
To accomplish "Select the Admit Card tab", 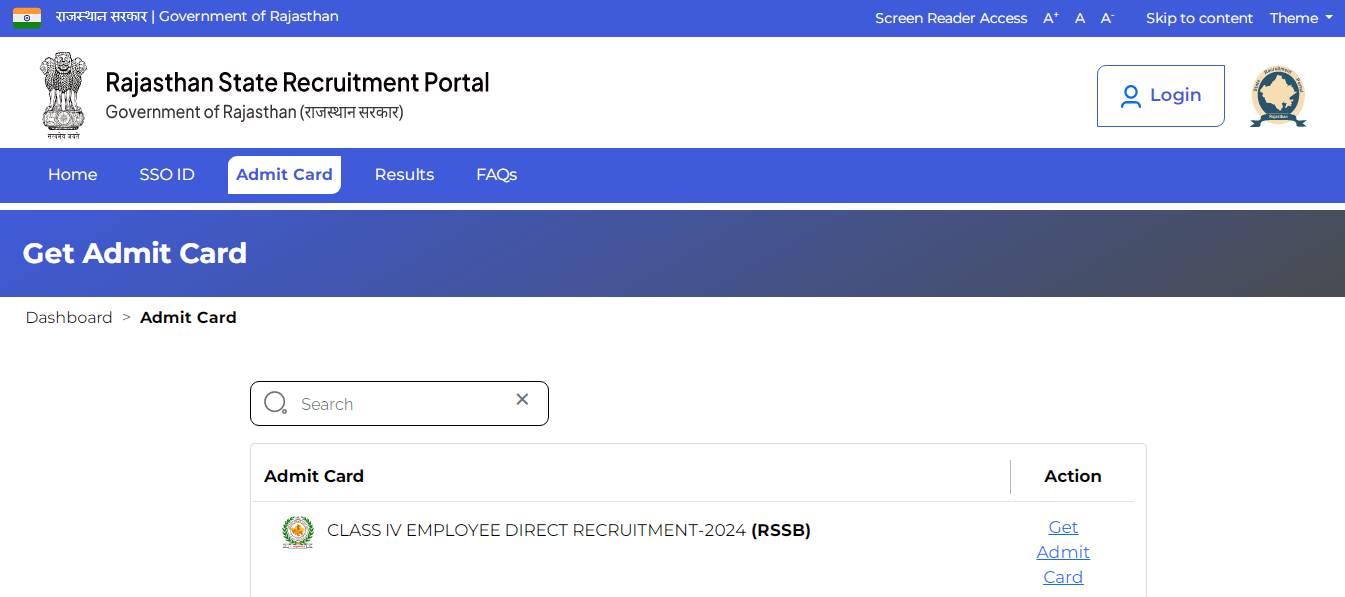I will (x=284, y=174).
